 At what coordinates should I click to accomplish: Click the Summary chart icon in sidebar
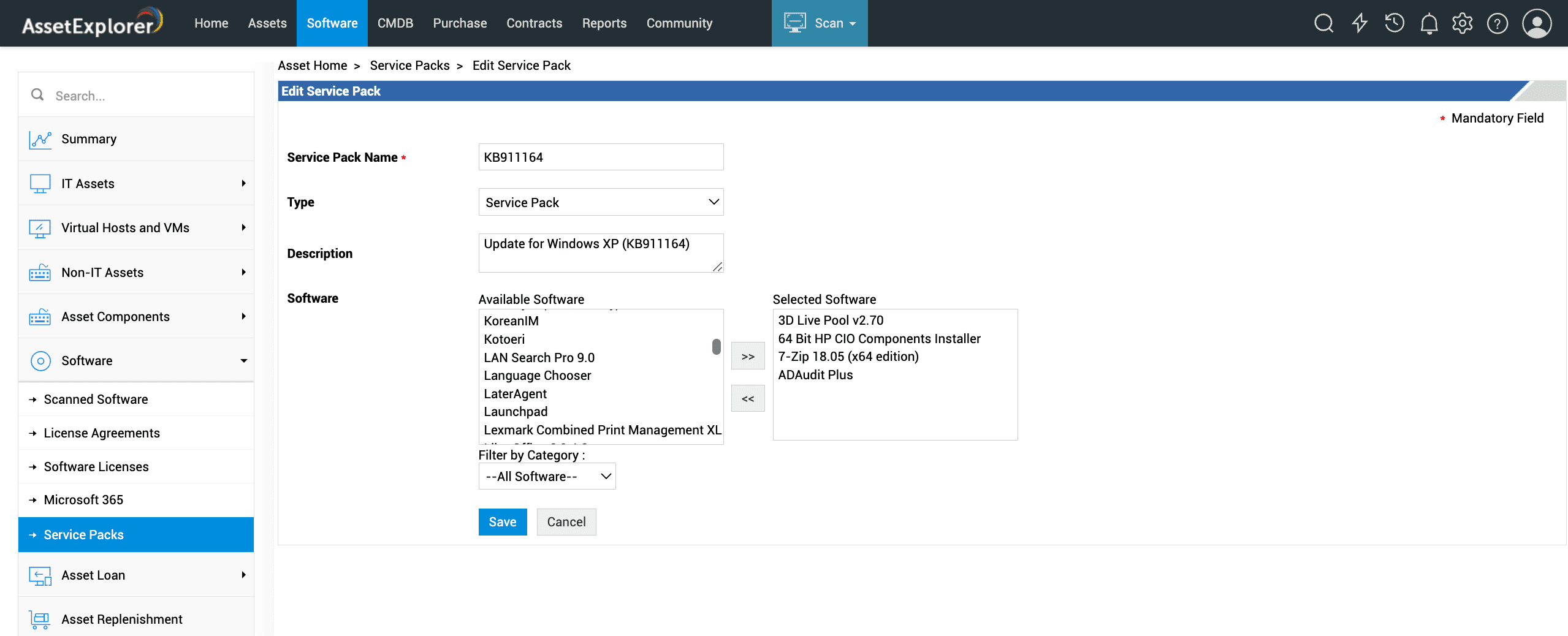click(x=40, y=140)
